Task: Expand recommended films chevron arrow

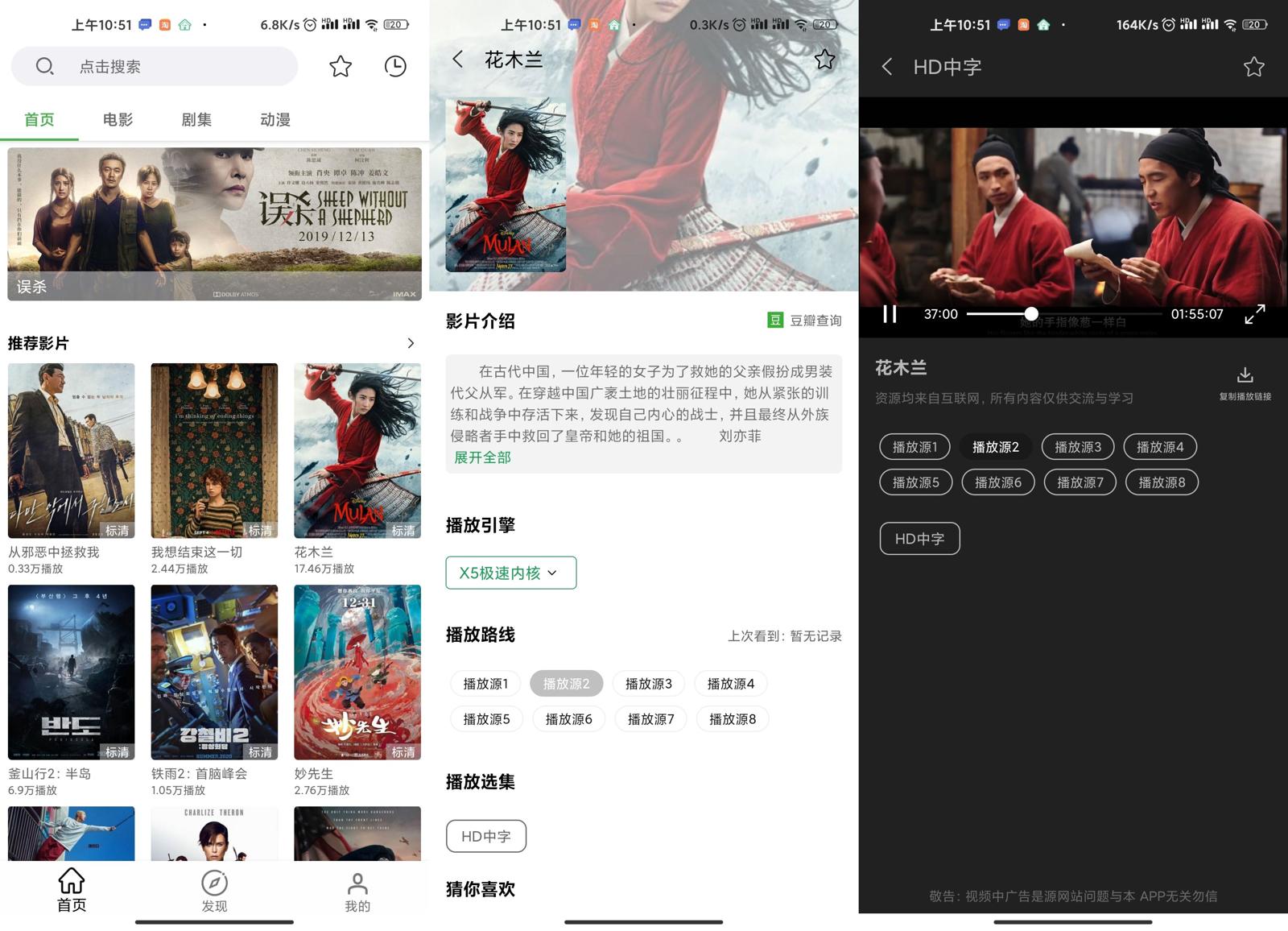Action: 411,343
